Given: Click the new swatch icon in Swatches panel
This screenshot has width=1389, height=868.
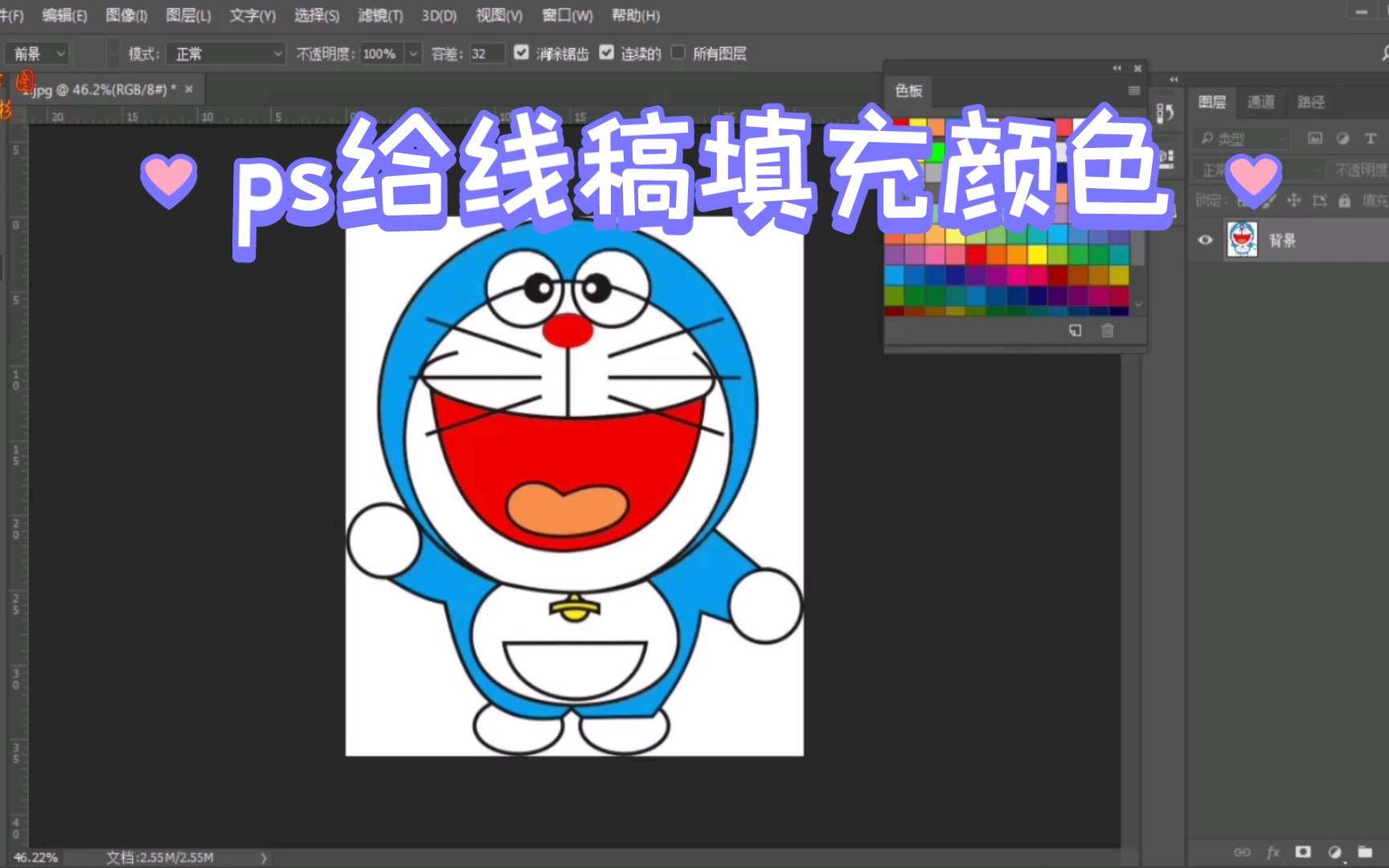Looking at the screenshot, I should 1075,330.
